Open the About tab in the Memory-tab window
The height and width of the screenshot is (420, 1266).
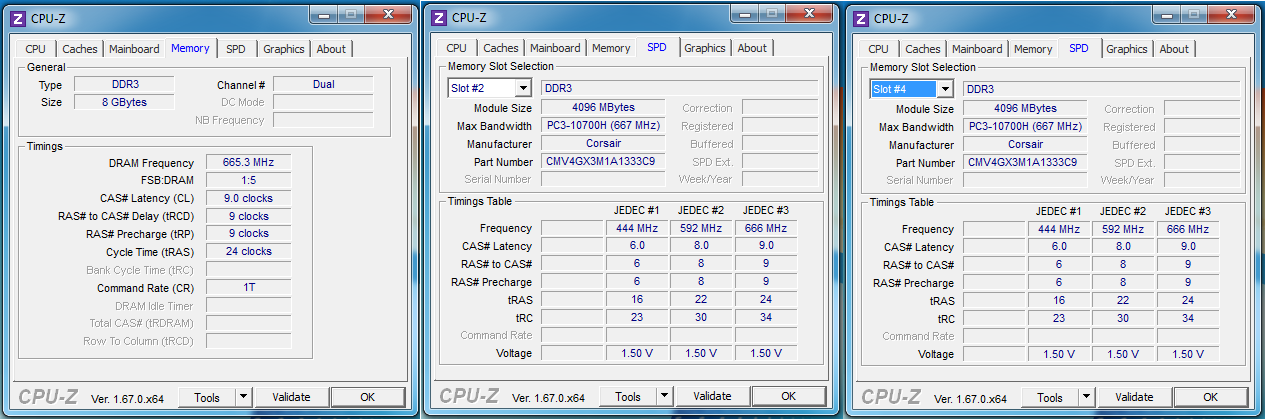(331, 49)
